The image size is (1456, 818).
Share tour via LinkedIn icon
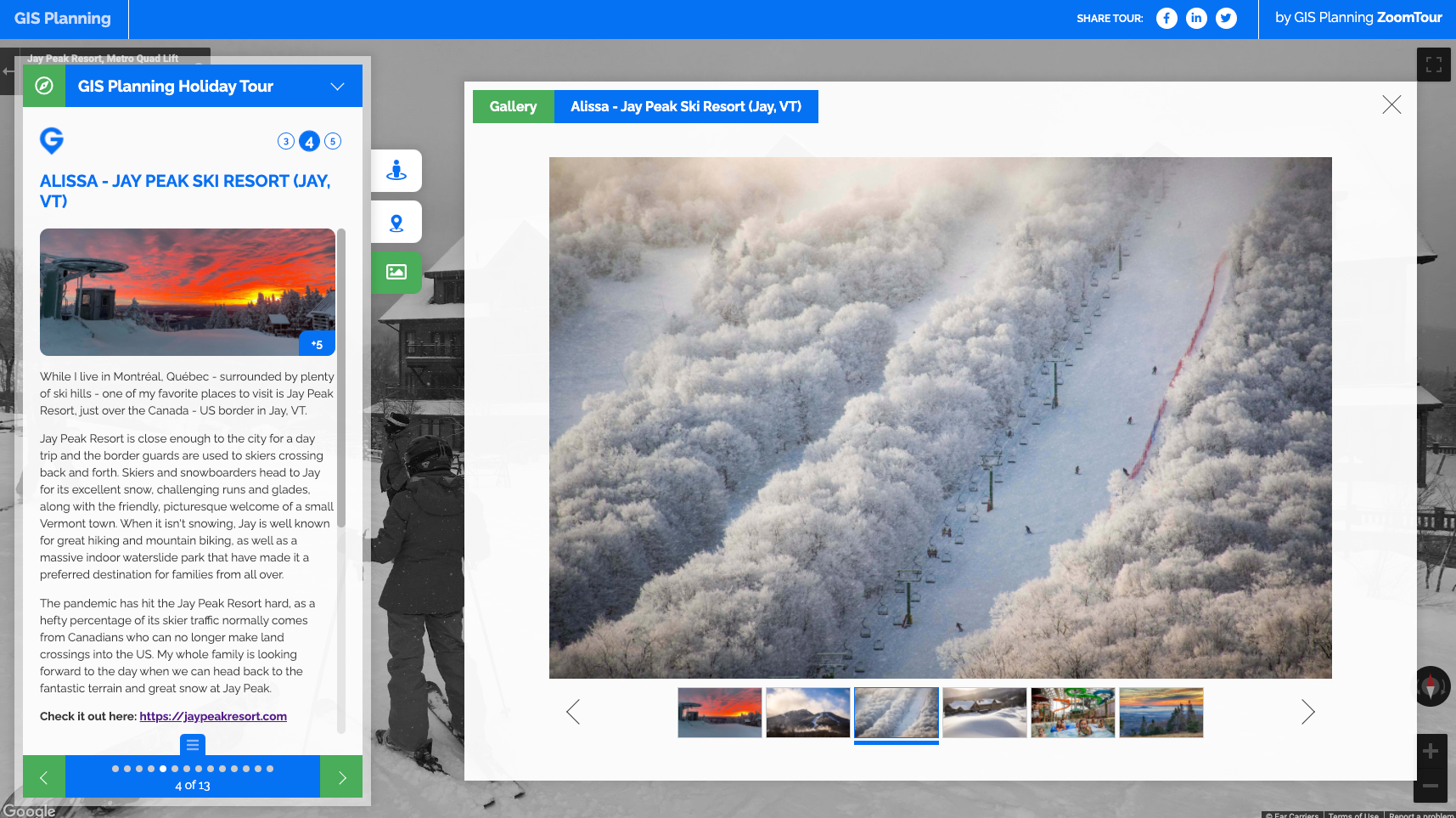(x=1196, y=18)
